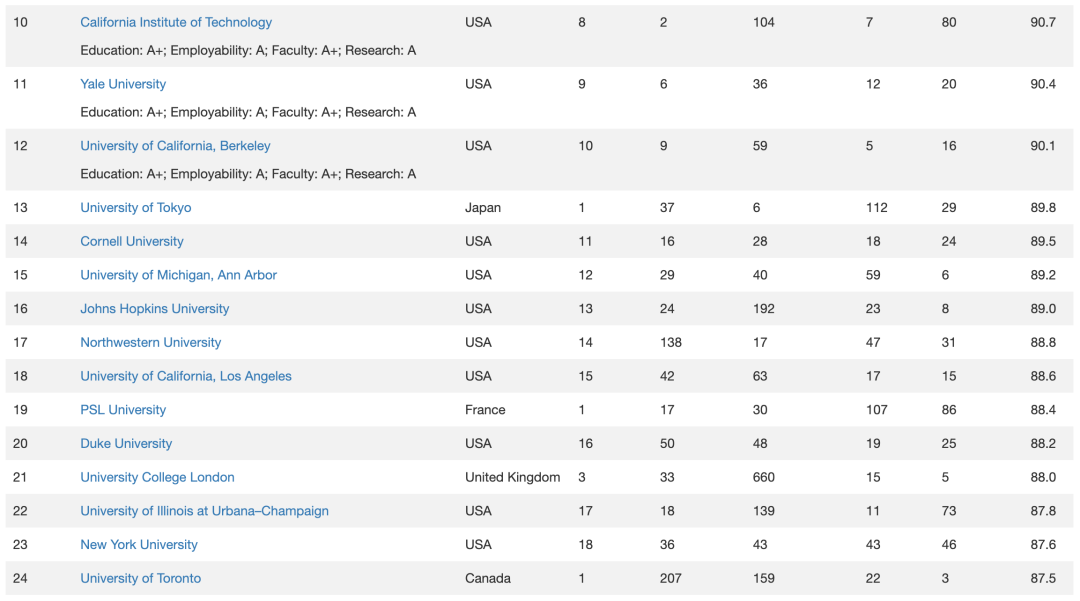Open the New York University link

(138, 545)
